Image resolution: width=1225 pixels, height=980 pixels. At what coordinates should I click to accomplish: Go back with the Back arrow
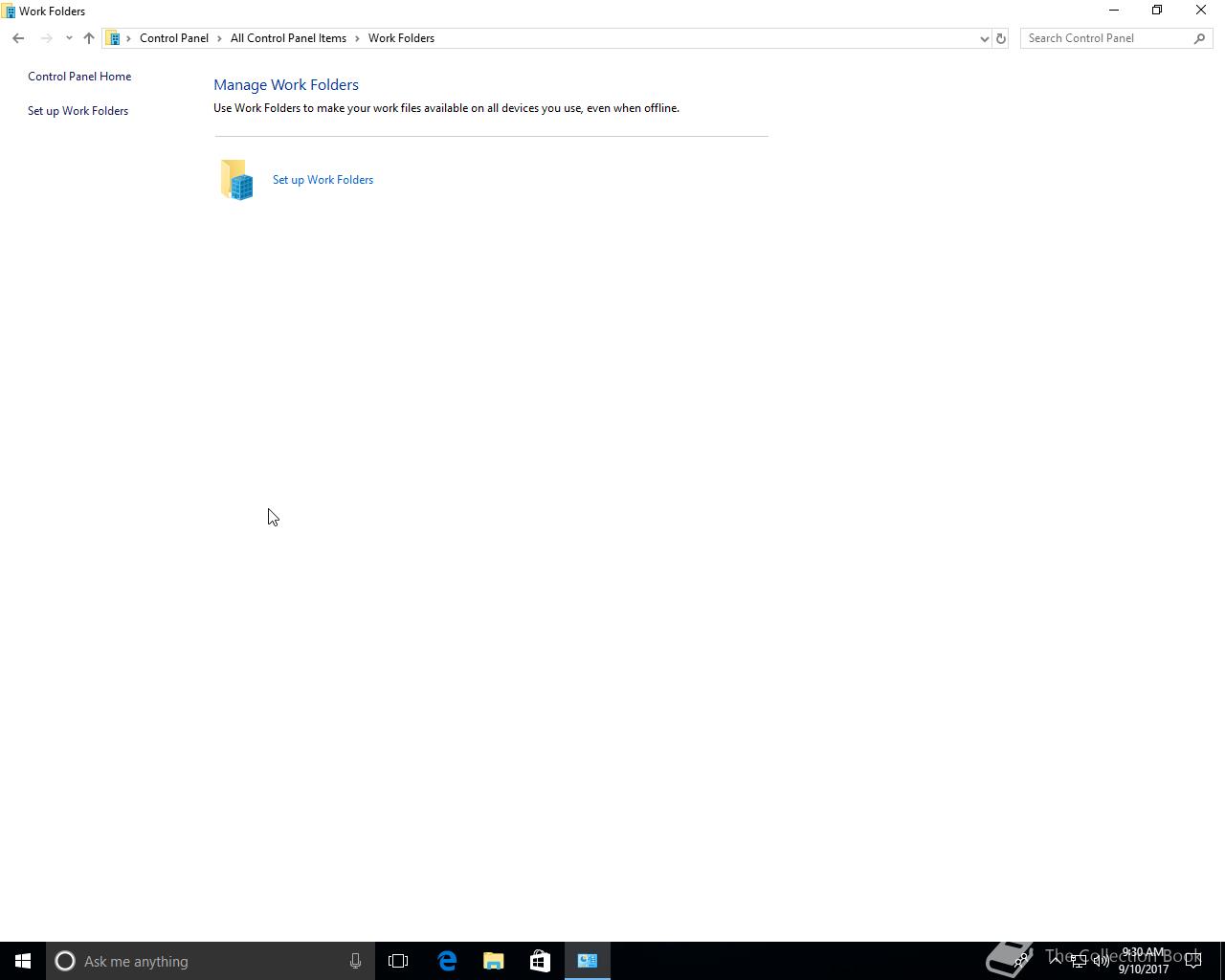tap(18, 38)
